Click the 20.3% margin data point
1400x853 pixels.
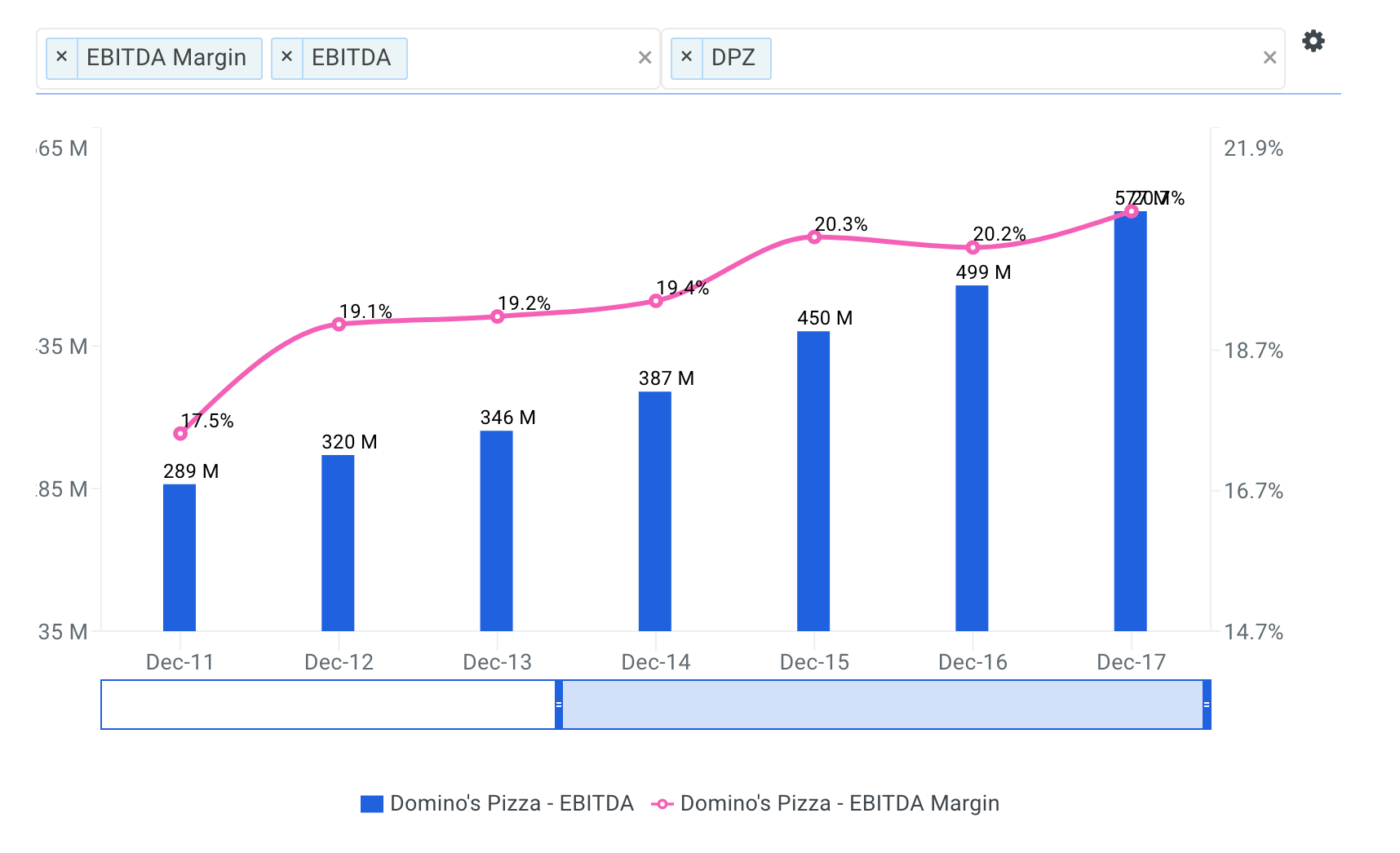[814, 237]
